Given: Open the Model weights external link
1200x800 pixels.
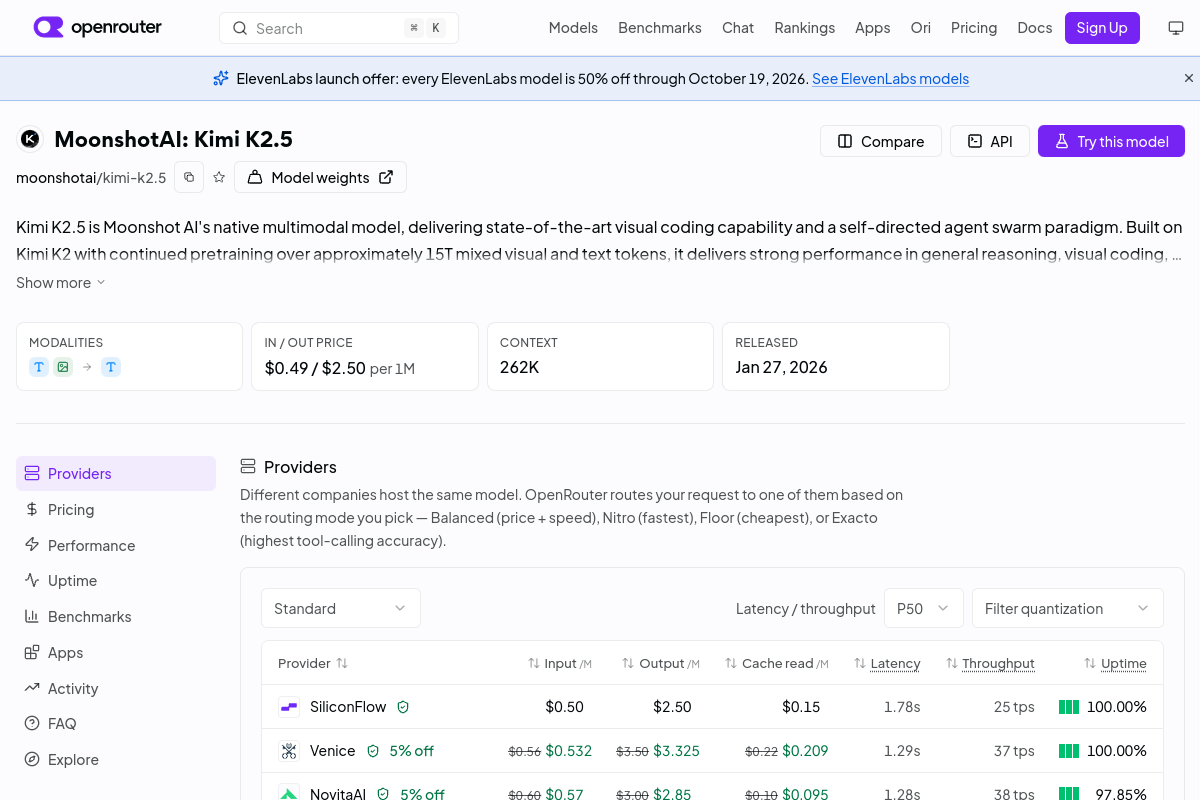Looking at the screenshot, I should pos(320,177).
